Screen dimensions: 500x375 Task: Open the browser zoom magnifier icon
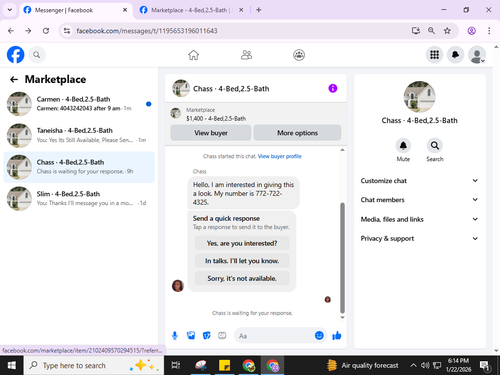pyautogui.click(x=431, y=31)
